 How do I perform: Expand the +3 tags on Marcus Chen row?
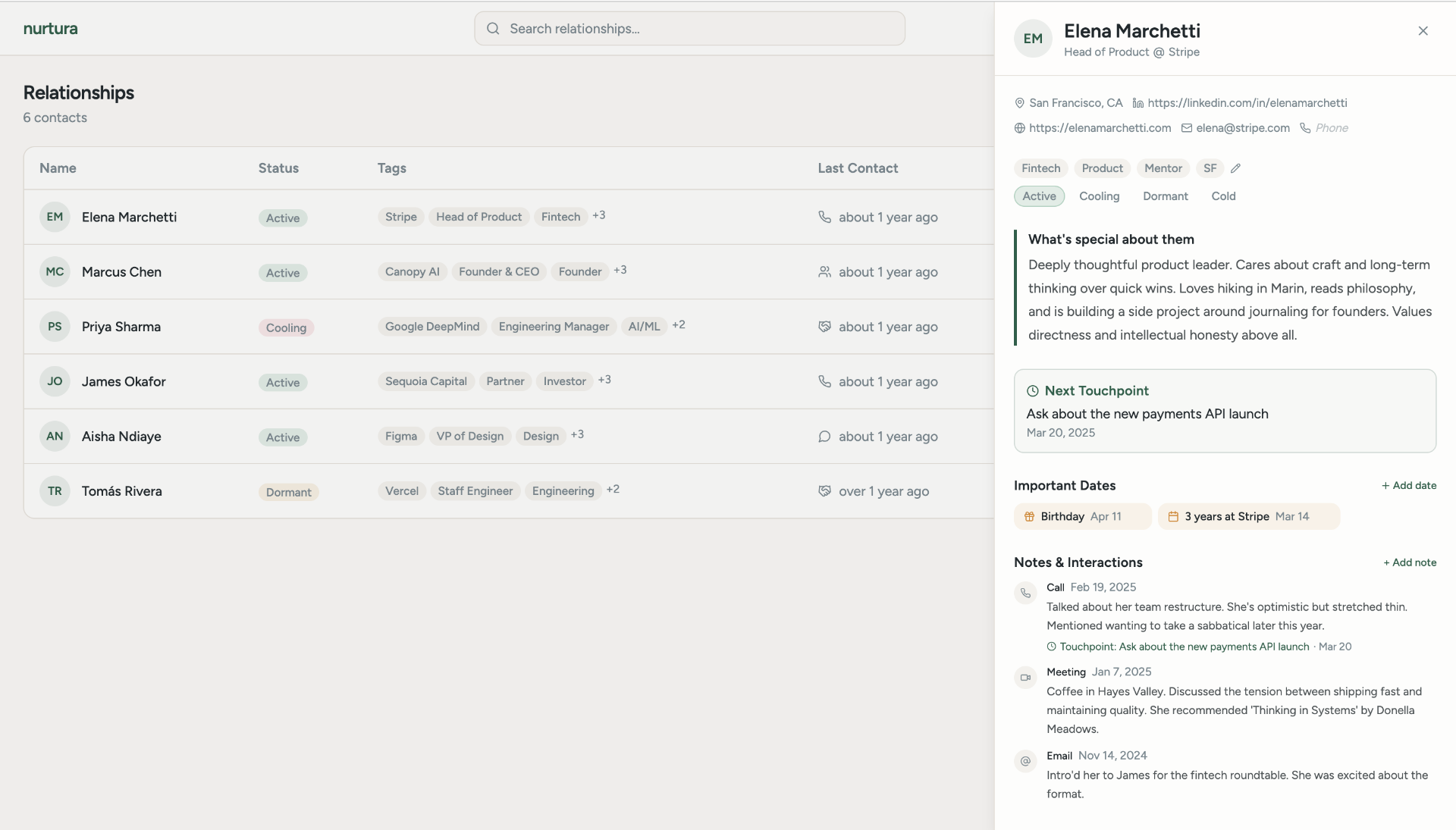[x=620, y=271]
